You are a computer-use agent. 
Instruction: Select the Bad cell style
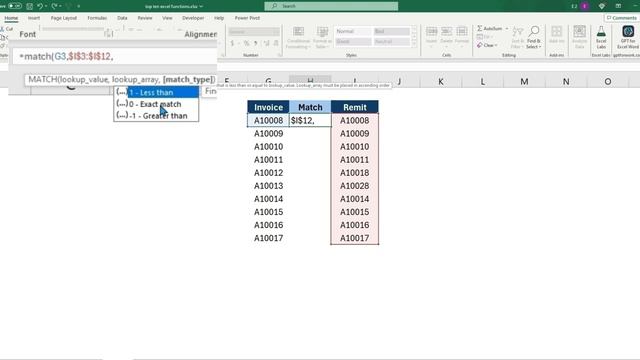(x=391, y=31)
